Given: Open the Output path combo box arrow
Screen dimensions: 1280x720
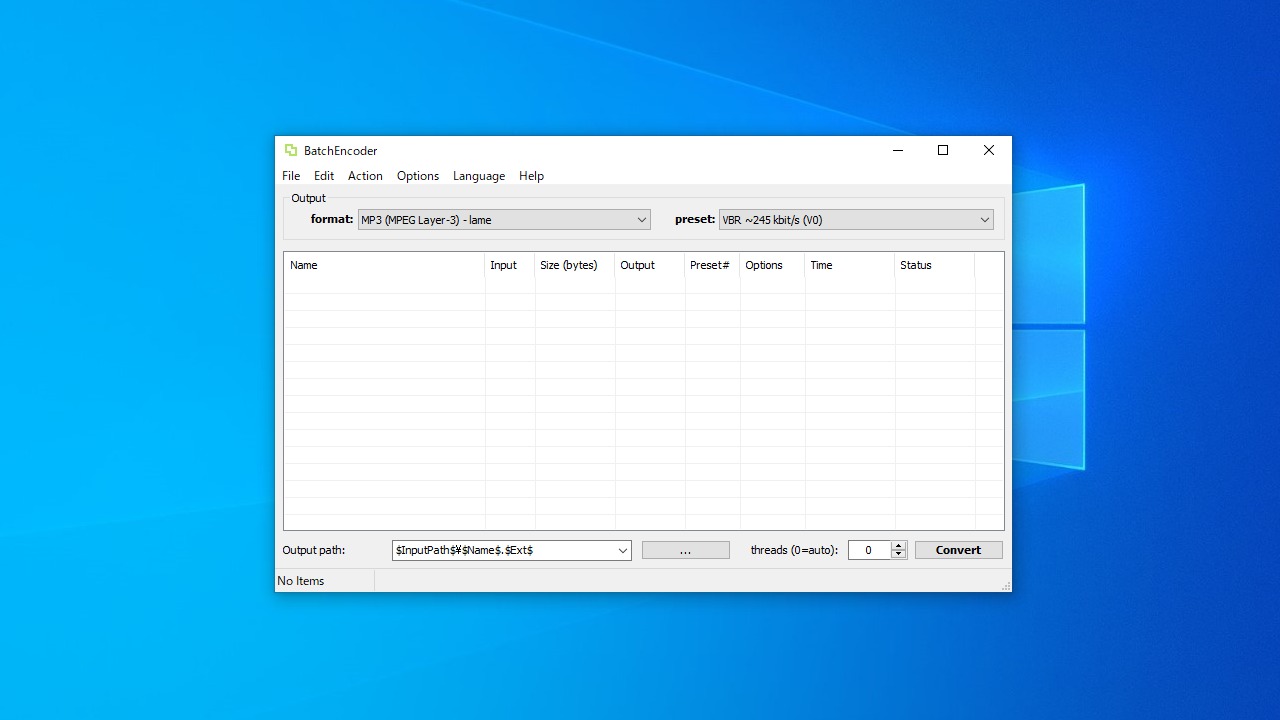Looking at the screenshot, I should click(622, 550).
